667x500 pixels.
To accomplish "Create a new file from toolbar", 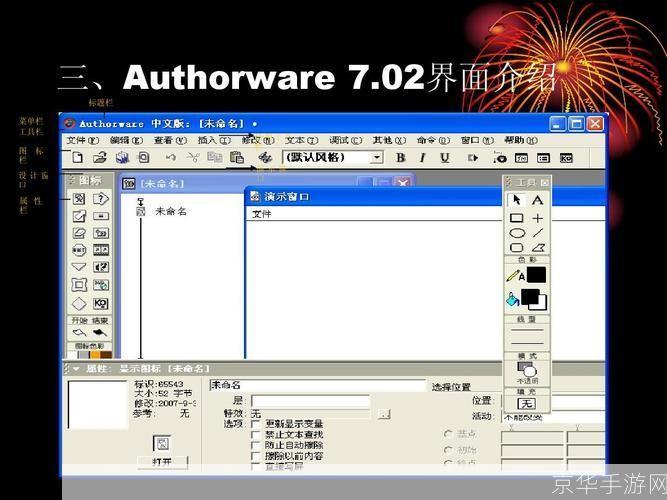I will click(77, 157).
